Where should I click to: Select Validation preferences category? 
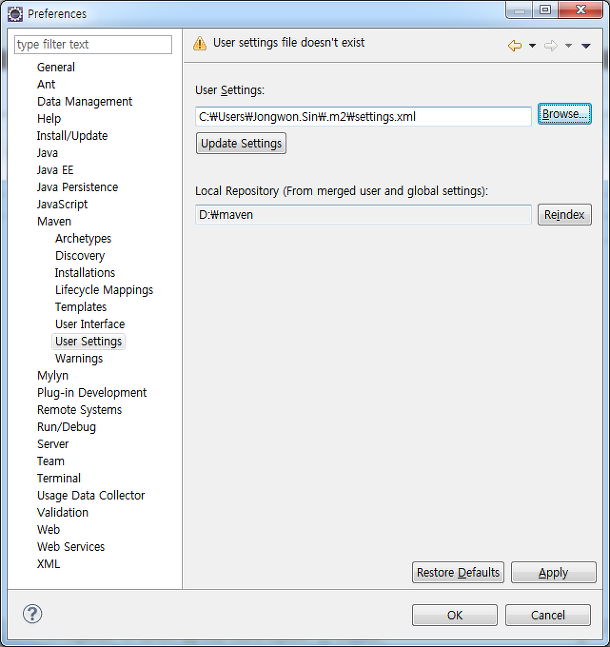pyautogui.click(x=63, y=512)
